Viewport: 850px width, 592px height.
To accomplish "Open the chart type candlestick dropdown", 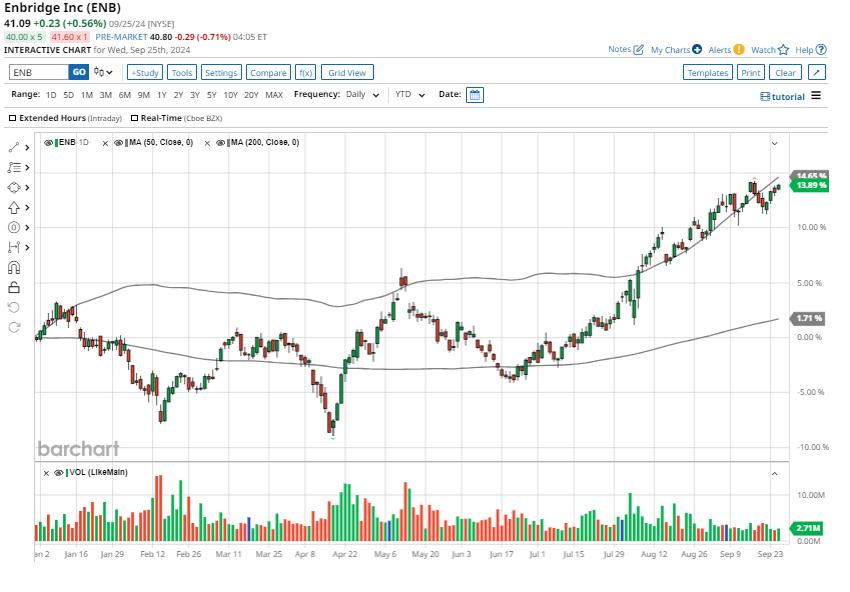I will [x=103, y=72].
